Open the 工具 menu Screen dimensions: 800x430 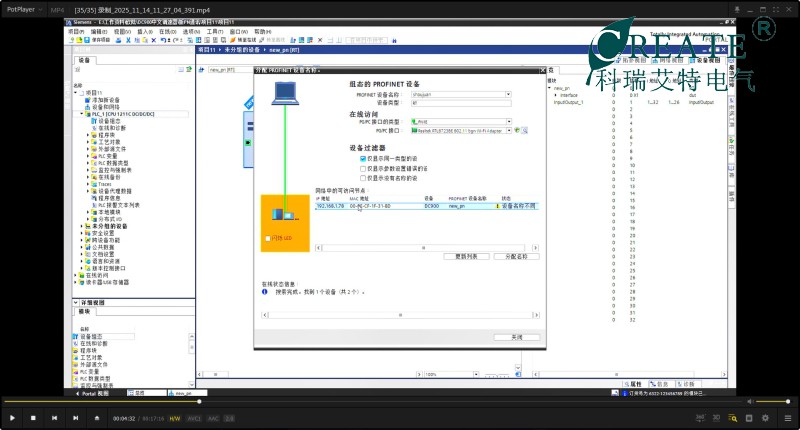(x=215, y=32)
